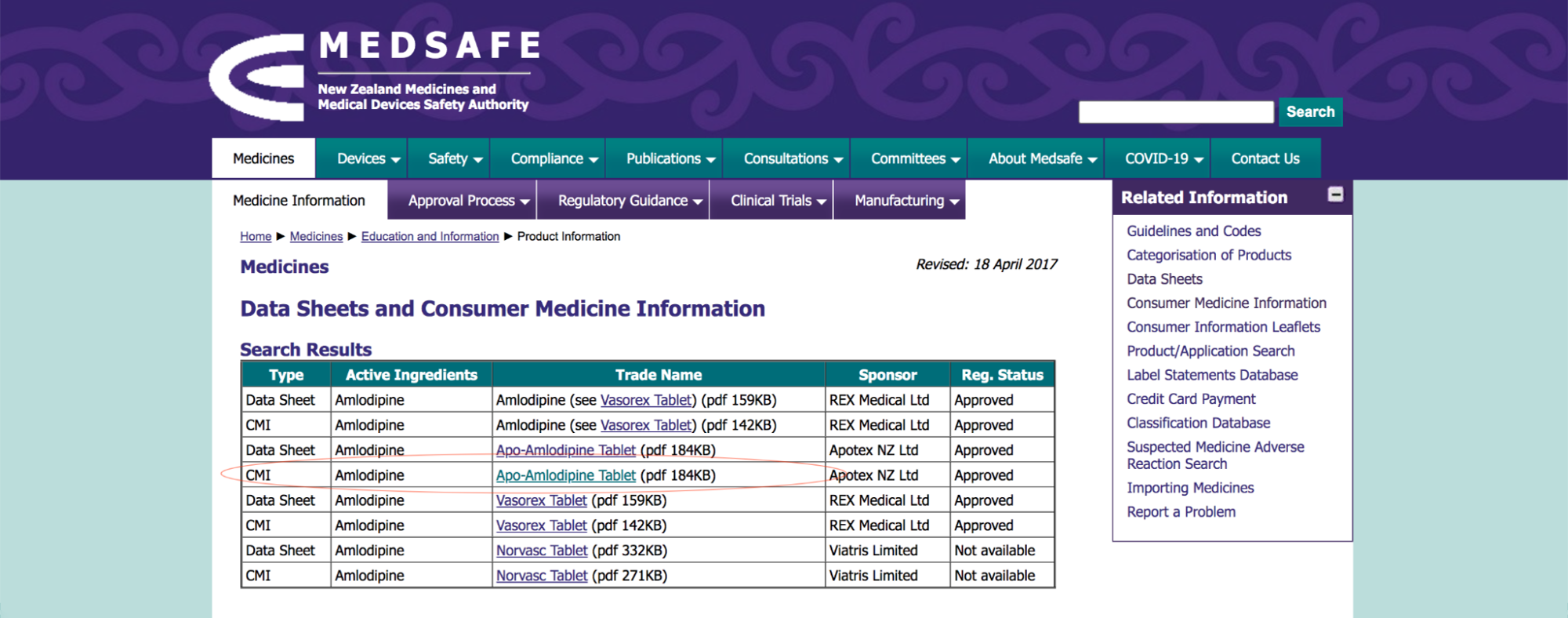The width and height of the screenshot is (1568, 618).
Task: Open Classification Database link
Action: [1198, 423]
